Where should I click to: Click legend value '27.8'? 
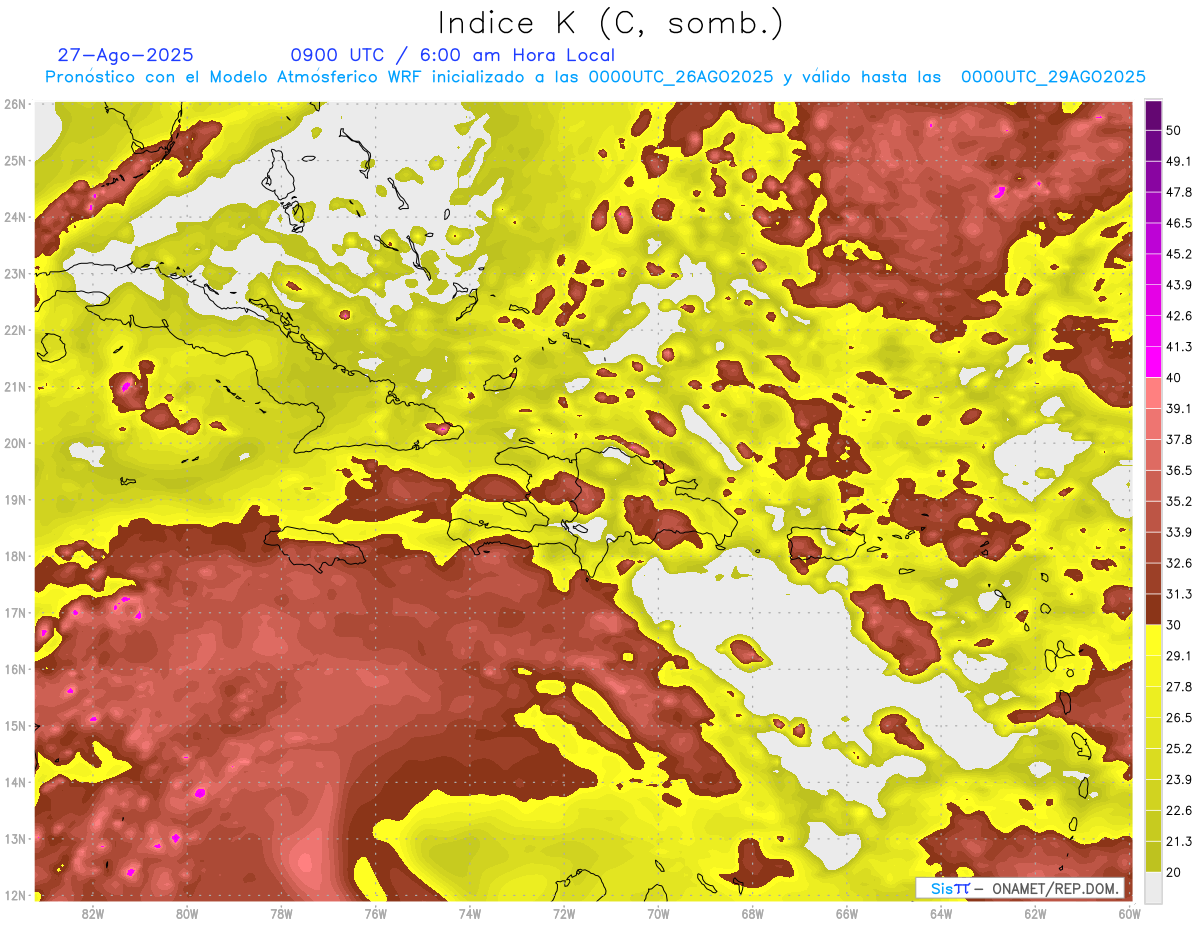click(1178, 686)
